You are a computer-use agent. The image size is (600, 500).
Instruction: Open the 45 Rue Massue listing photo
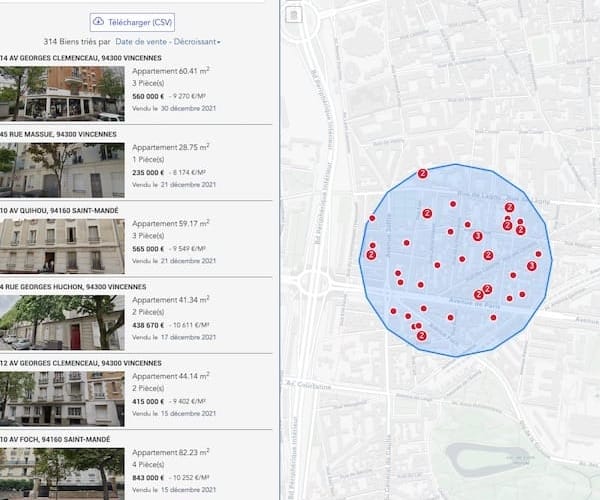[62, 168]
